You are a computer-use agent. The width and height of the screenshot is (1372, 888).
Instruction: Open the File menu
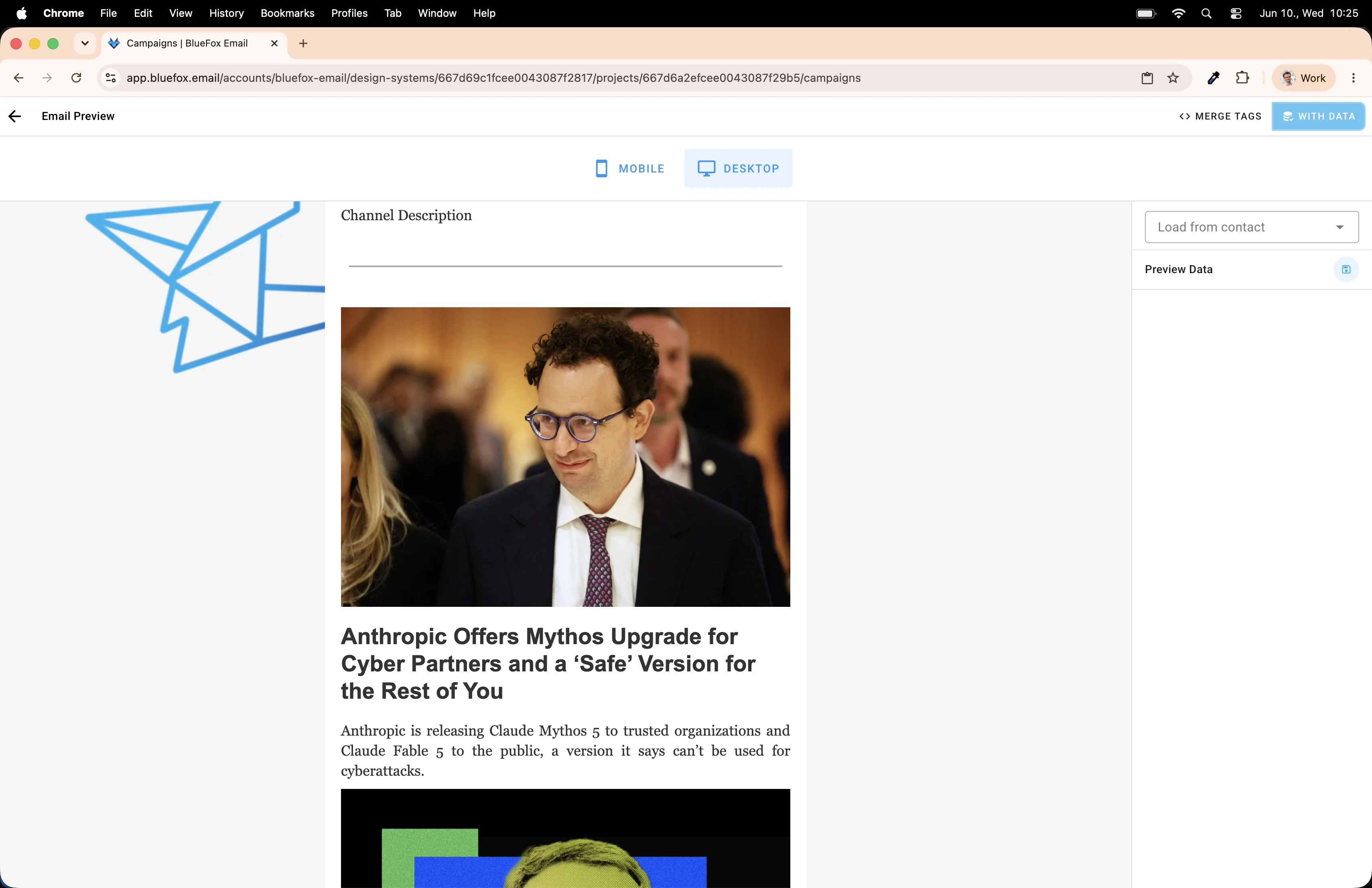point(108,13)
